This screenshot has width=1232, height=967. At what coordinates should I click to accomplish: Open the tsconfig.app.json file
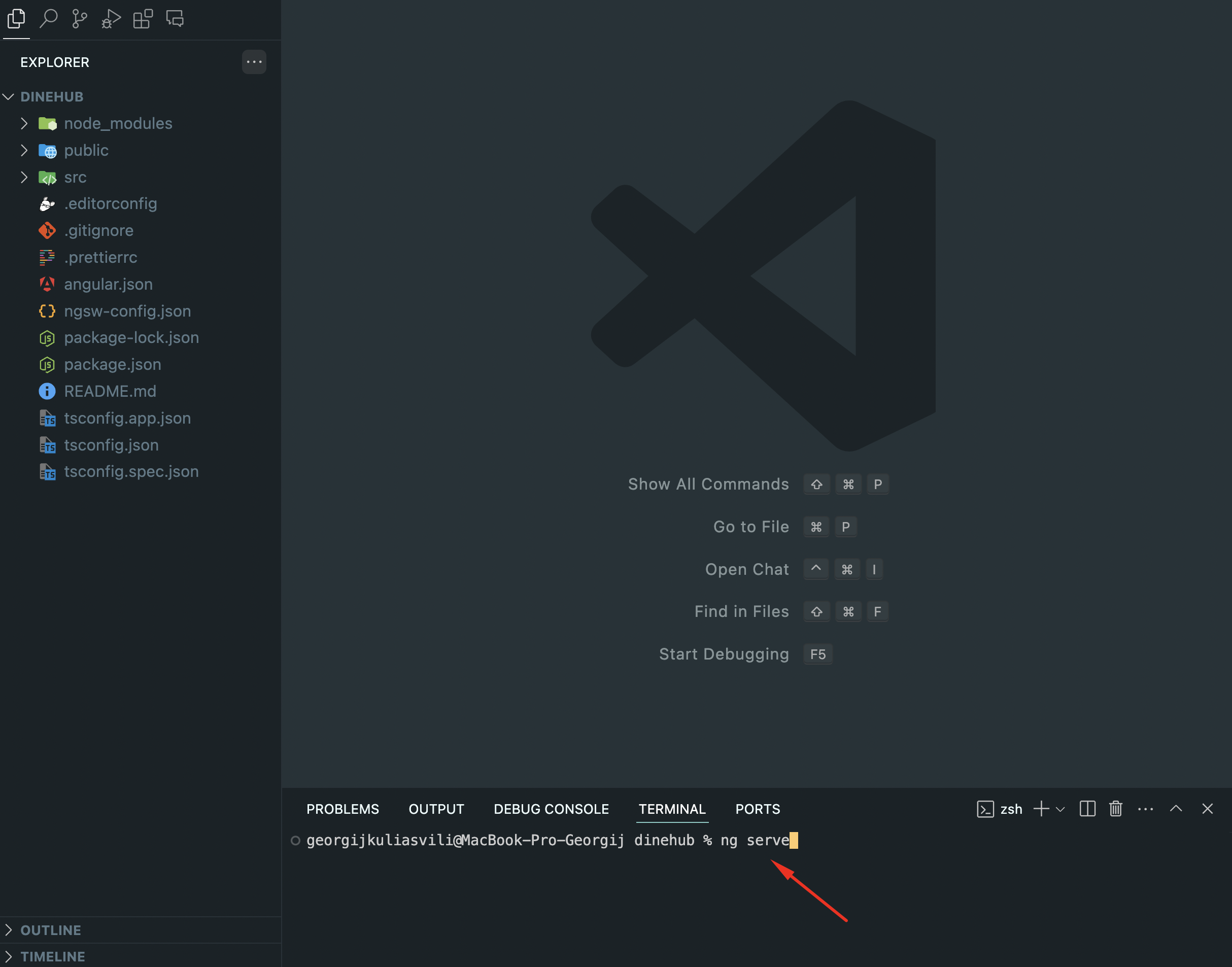point(141,419)
